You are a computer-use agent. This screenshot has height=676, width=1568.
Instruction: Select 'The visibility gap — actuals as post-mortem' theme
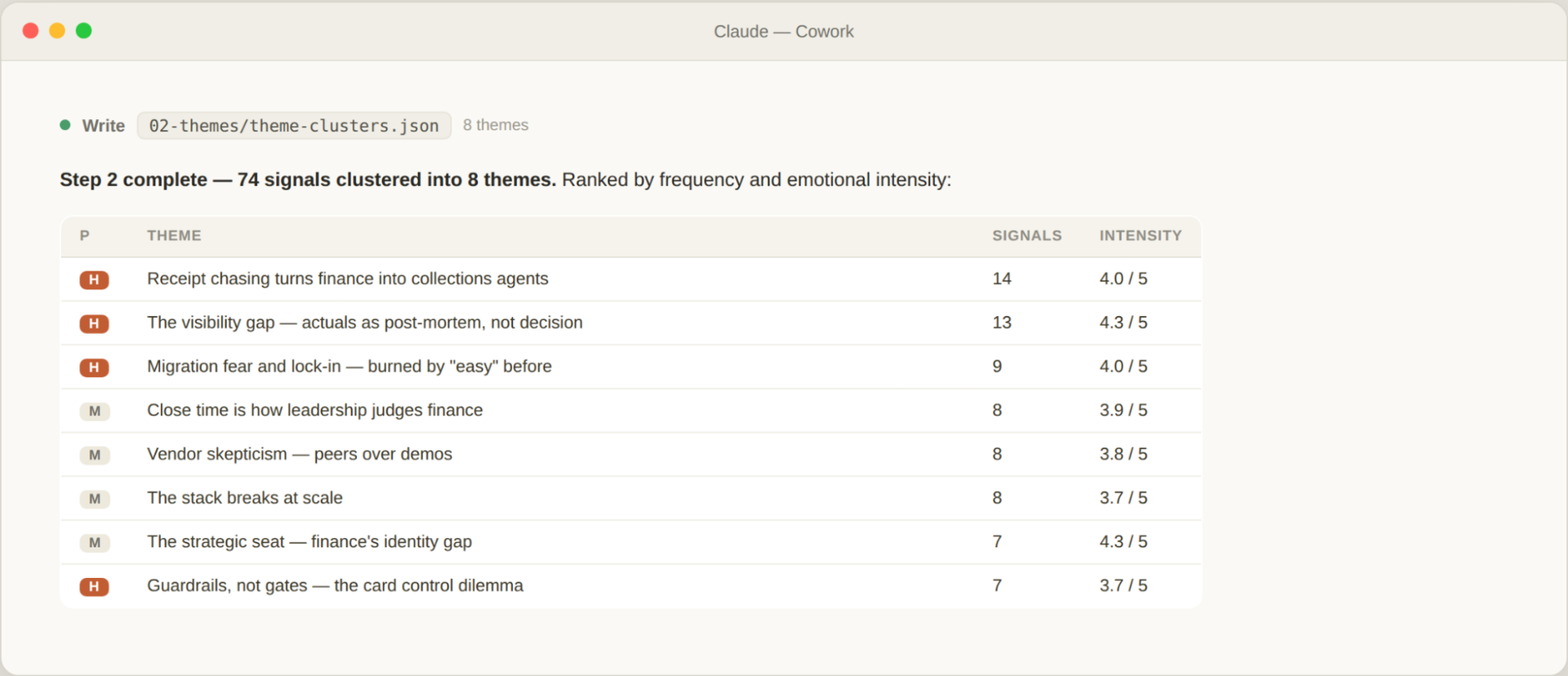[365, 322]
